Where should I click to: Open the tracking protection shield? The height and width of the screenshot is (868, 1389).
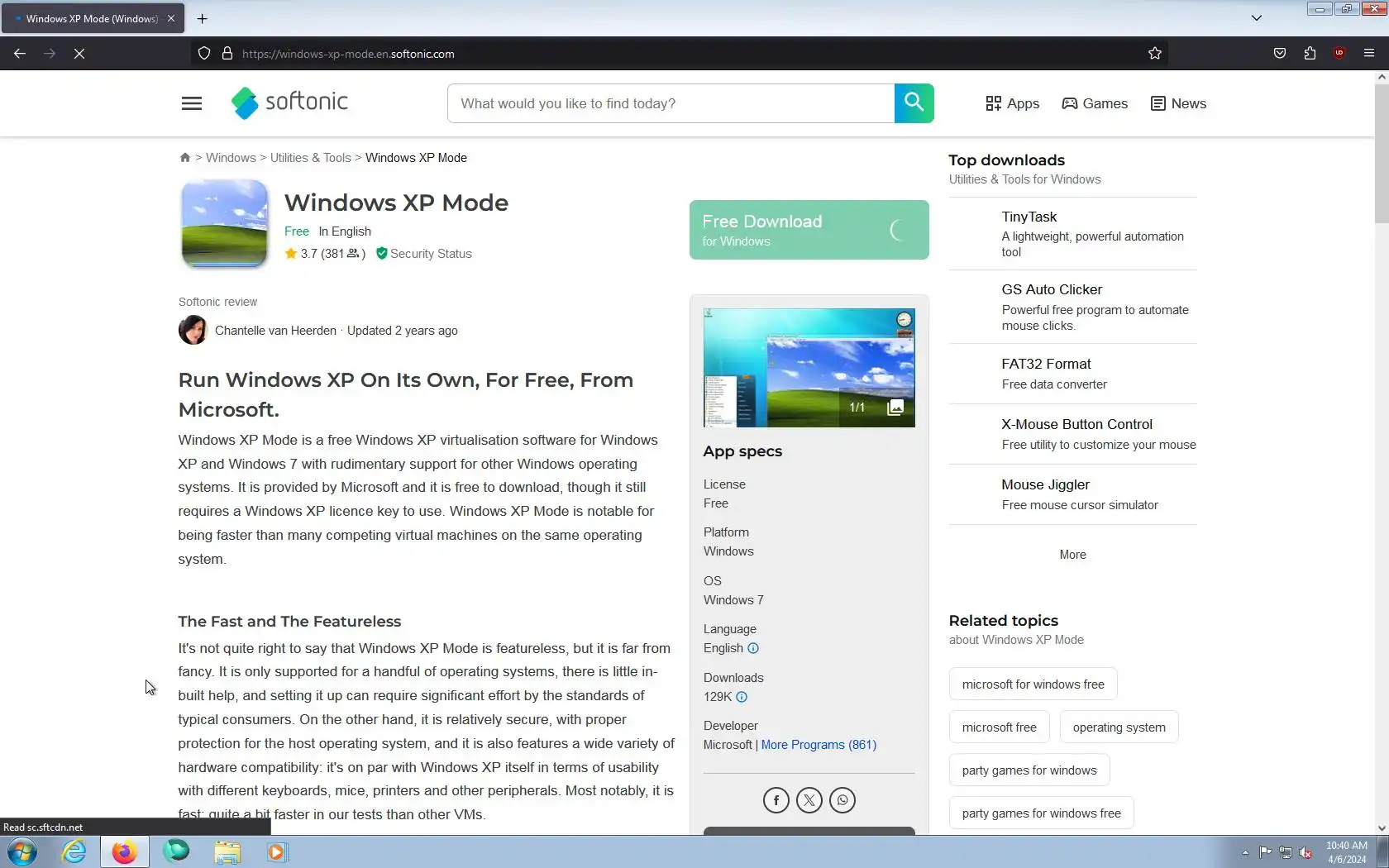click(x=204, y=54)
